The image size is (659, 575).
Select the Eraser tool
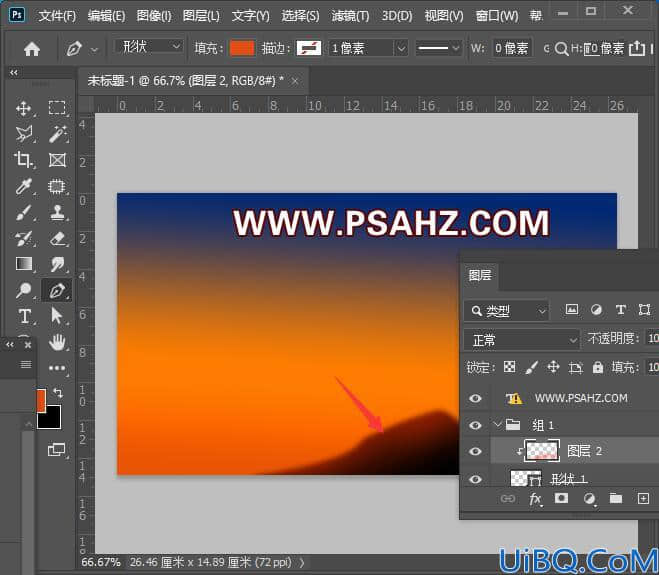pos(58,239)
